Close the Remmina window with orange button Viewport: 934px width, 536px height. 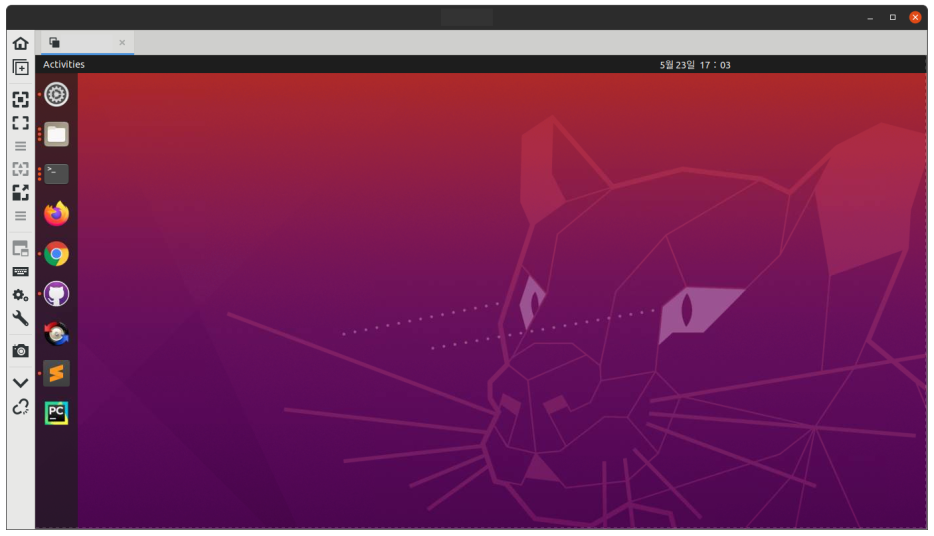pyautogui.click(x=916, y=17)
